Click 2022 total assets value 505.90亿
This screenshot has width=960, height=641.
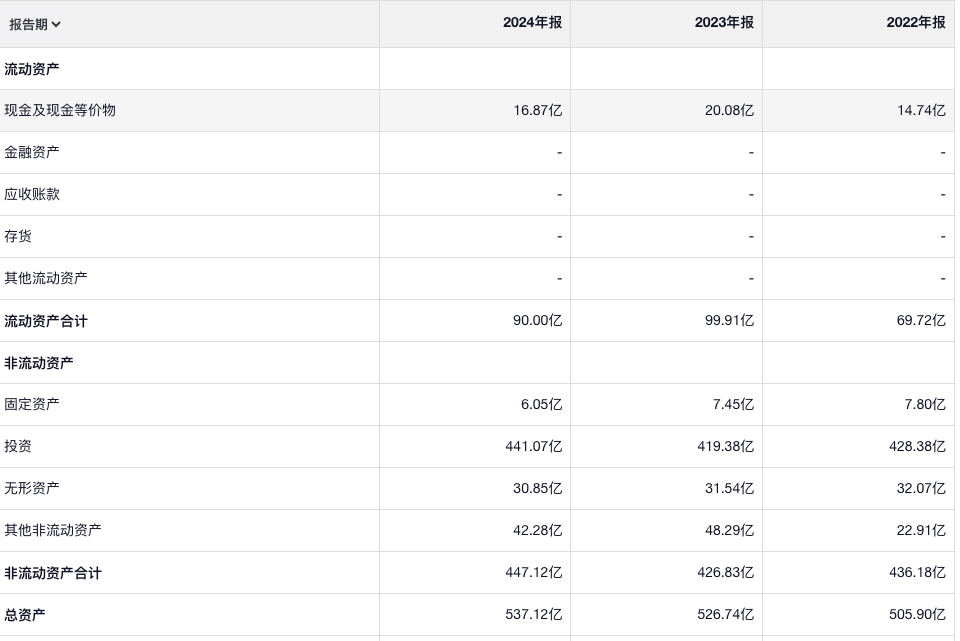coord(917,615)
